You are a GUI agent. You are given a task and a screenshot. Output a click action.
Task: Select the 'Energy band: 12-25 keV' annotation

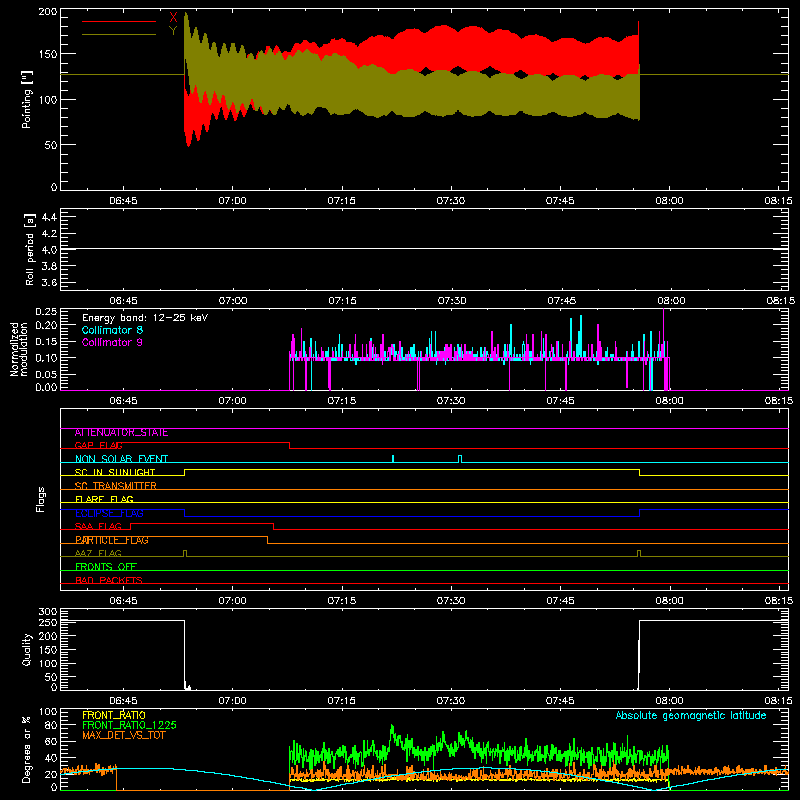pyautogui.click(x=145, y=318)
